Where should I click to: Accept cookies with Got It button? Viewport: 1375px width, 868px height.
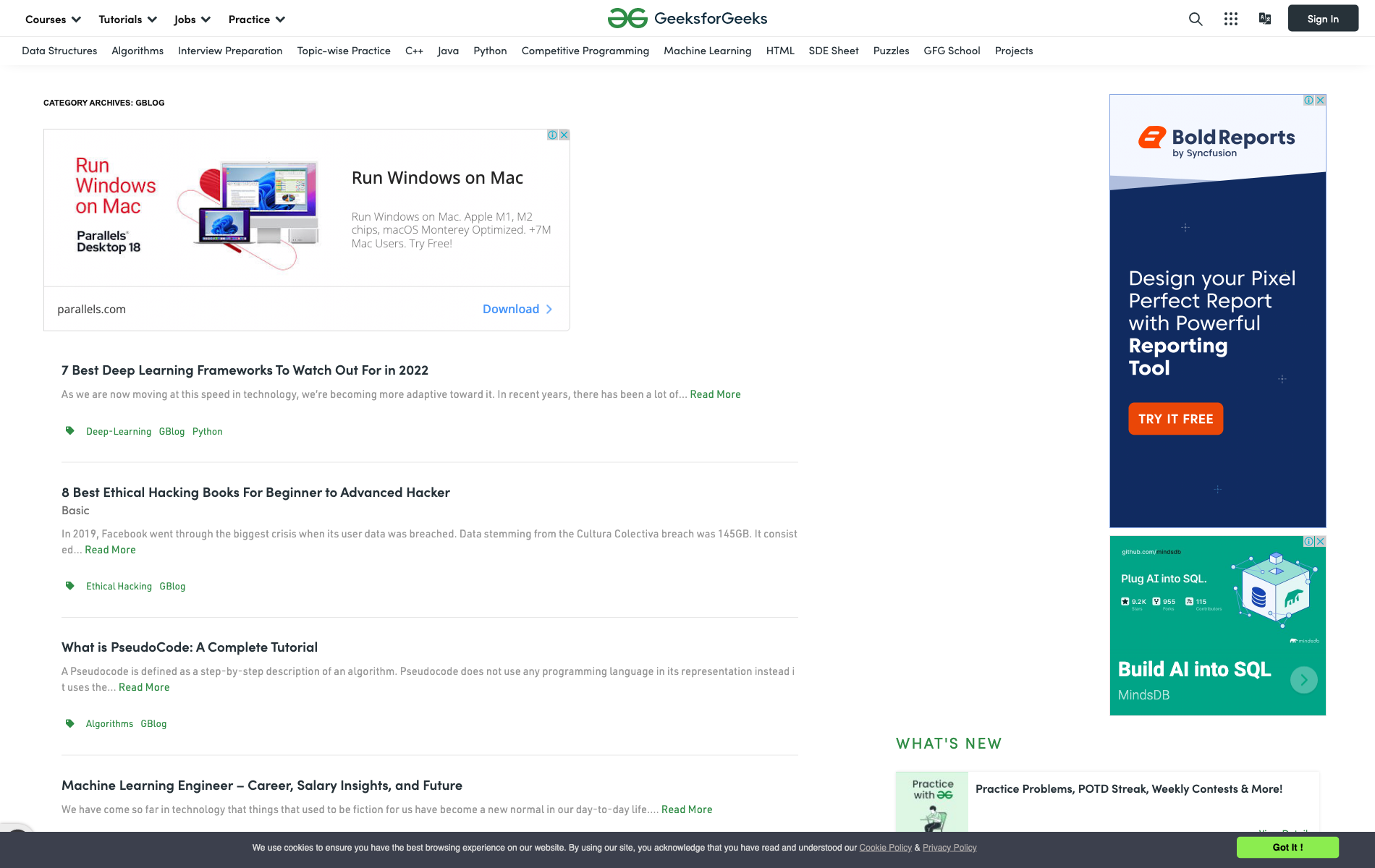point(1287,847)
